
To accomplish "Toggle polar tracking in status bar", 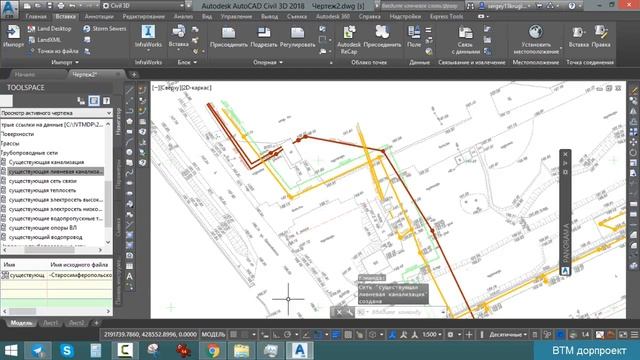I will click(287, 335).
